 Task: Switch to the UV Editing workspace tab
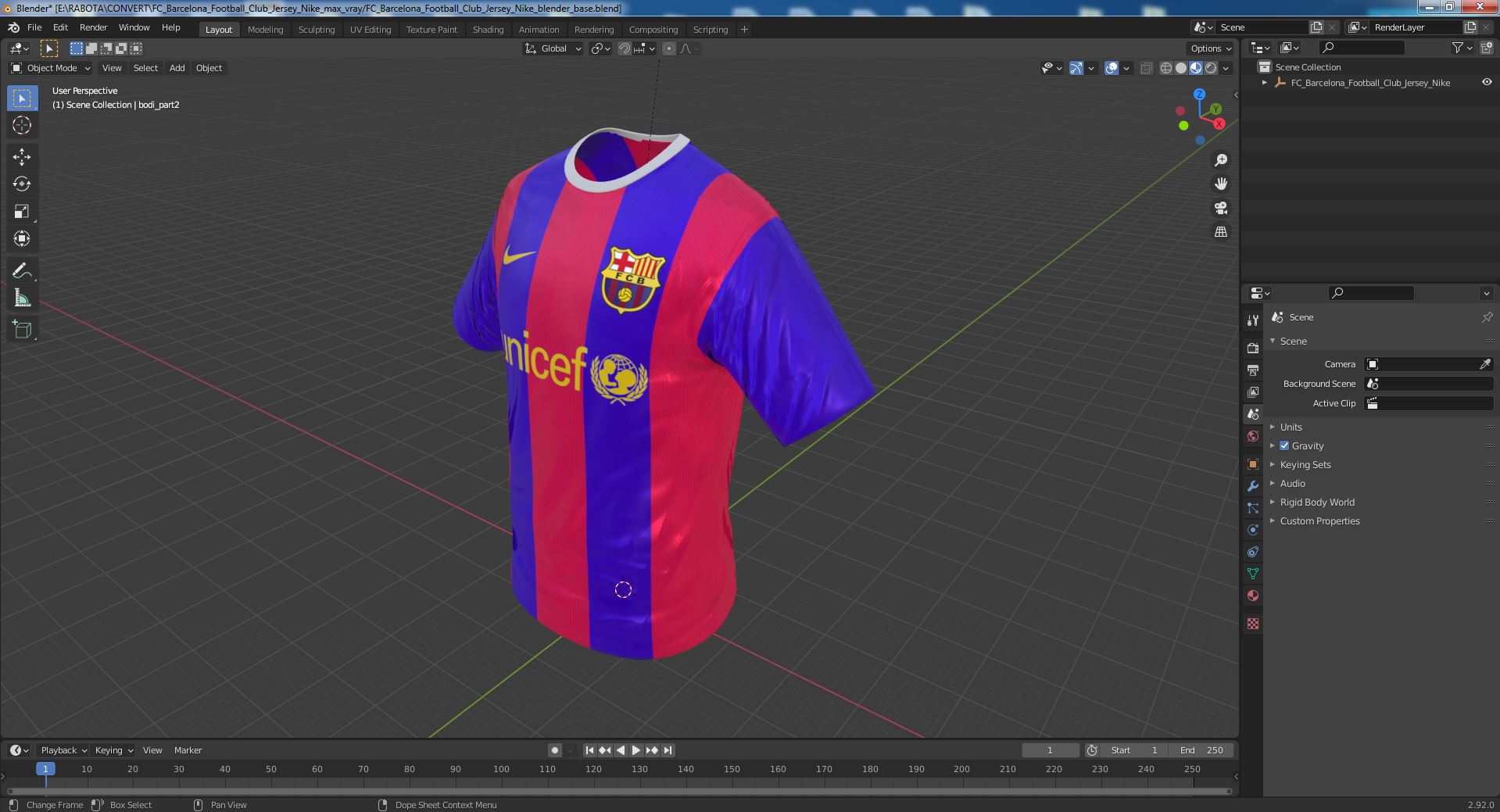click(371, 30)
